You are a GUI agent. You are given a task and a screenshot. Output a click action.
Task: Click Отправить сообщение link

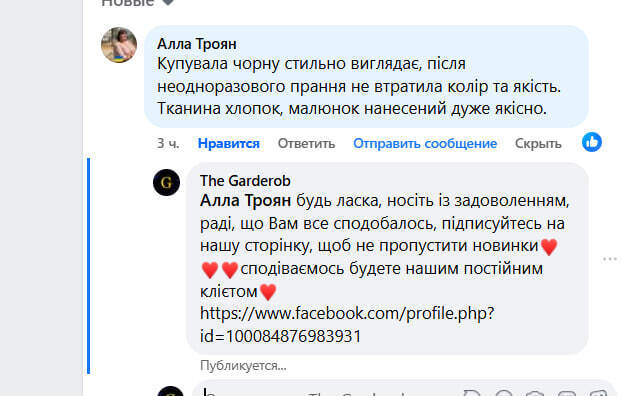pyautogui.click(x=425, y=143)
